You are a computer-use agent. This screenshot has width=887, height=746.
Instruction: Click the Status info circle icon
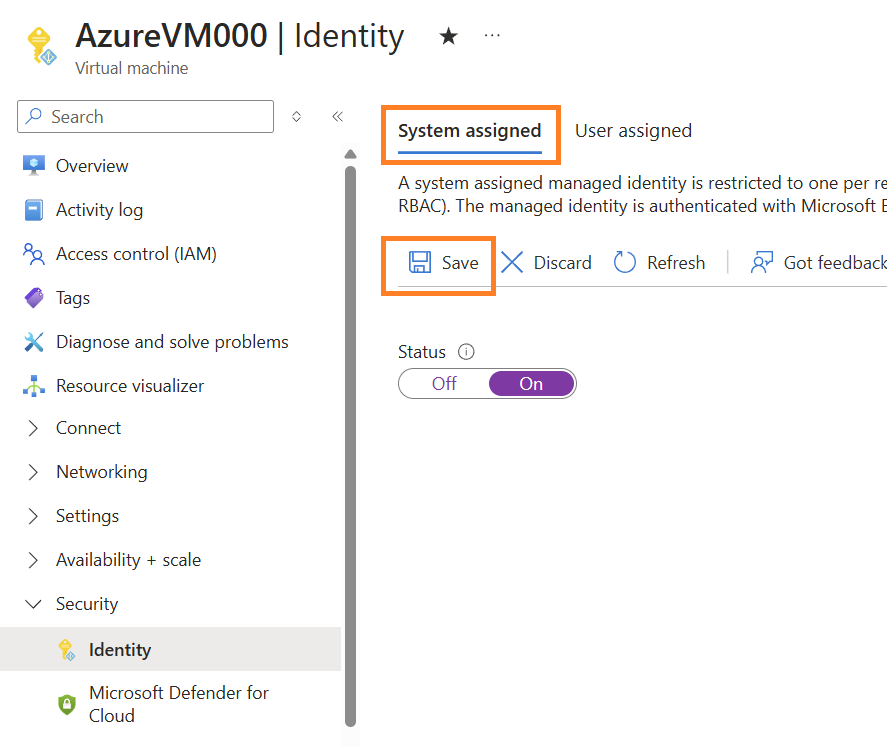(x=466, y=352)
